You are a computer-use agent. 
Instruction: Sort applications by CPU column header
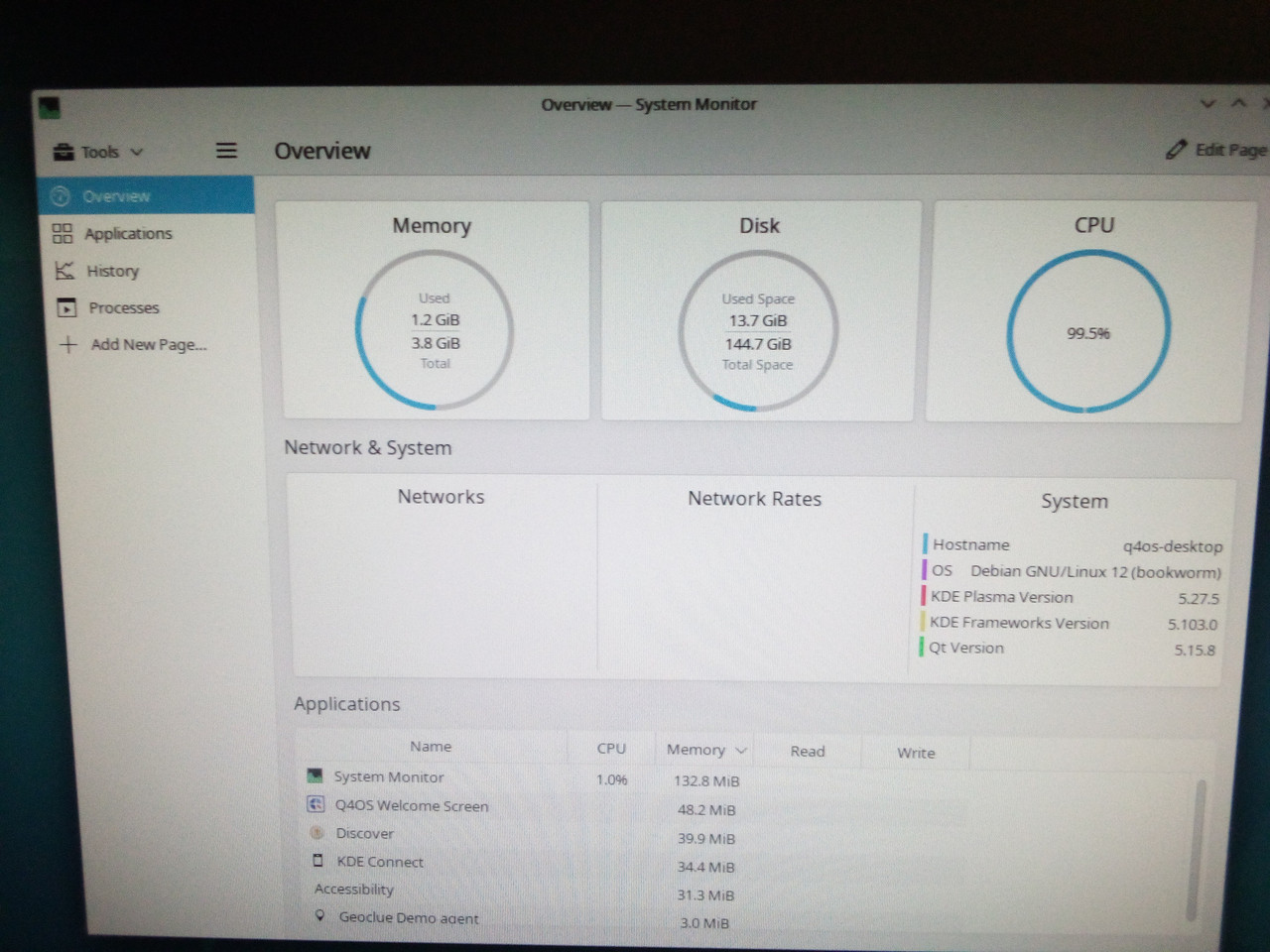[611, 749]
